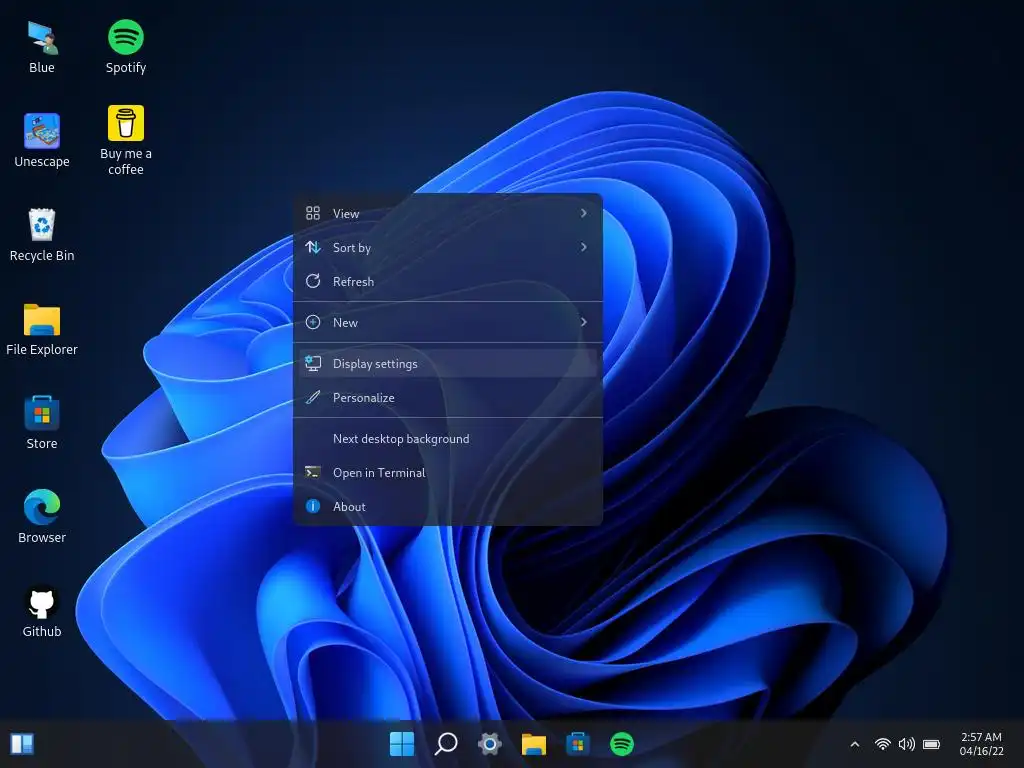Click Next desktop background
Screen dimensions: 1024x768
tap(447, 439)
